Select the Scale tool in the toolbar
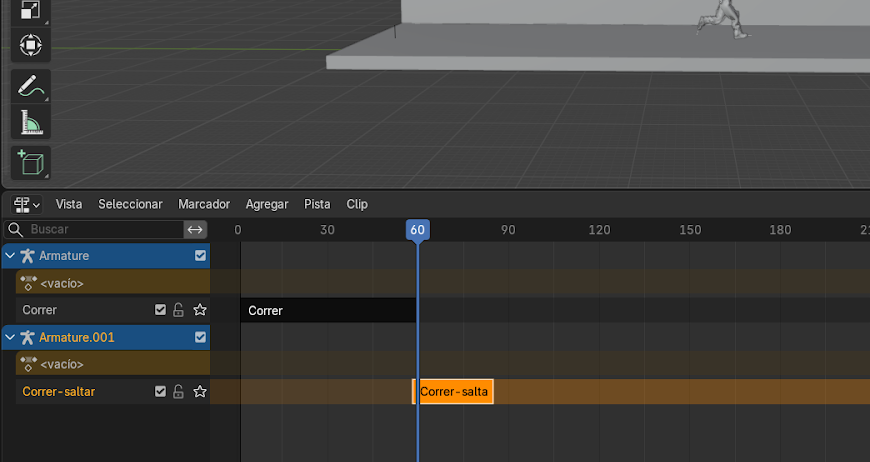Viewport: 870px width, 462px height. click(30, 10)
